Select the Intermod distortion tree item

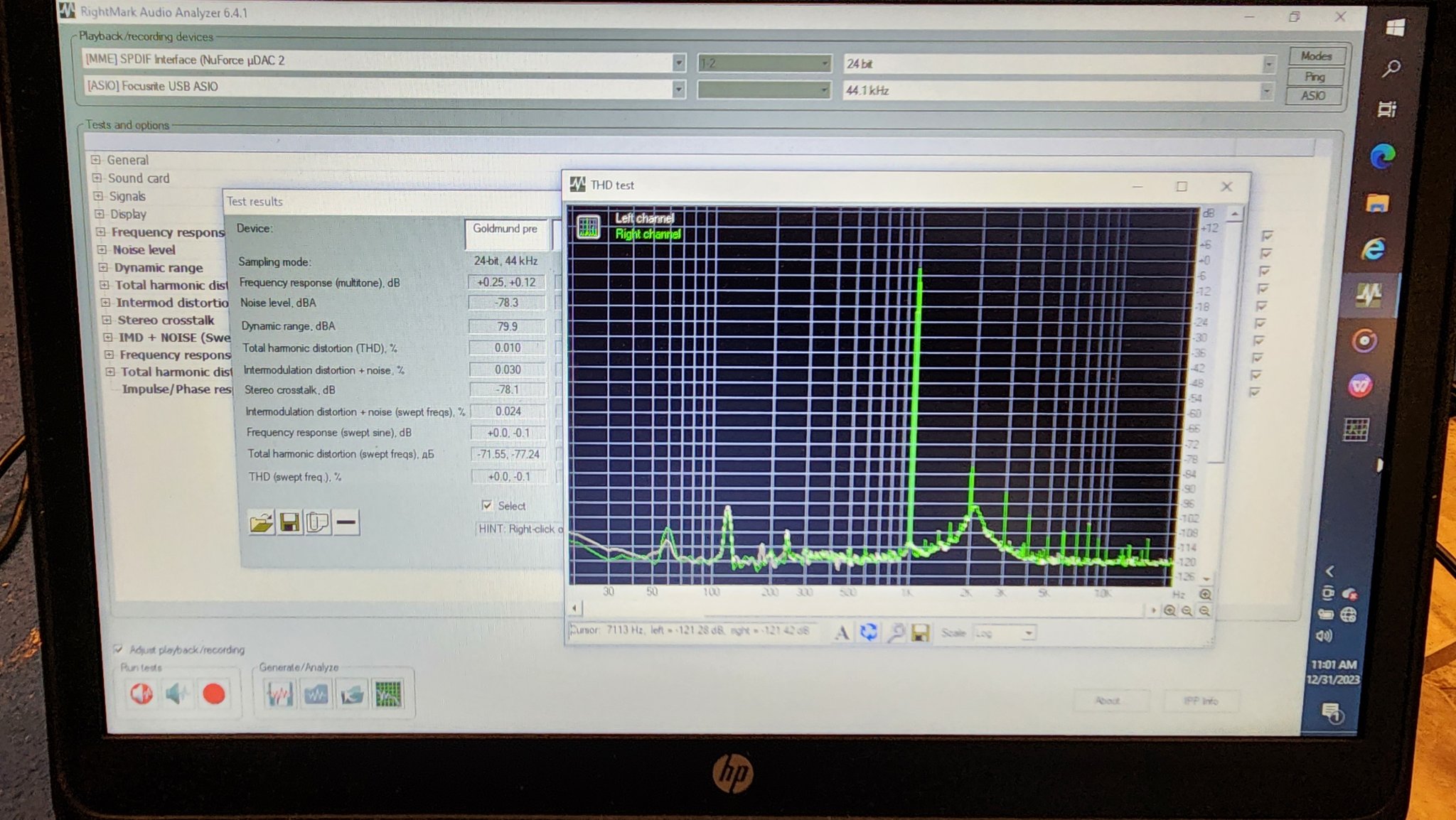(x=172, y=302)
